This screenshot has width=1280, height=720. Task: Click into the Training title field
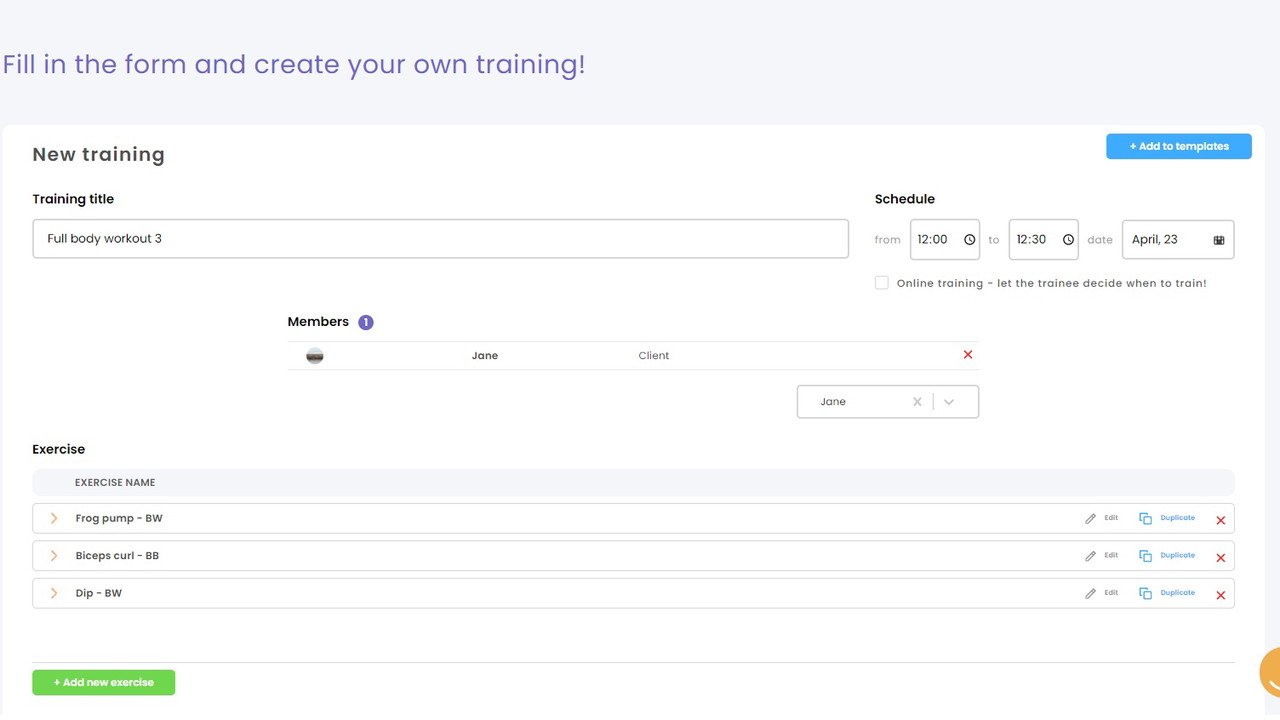pyautogui.click(x=440, y=239)
